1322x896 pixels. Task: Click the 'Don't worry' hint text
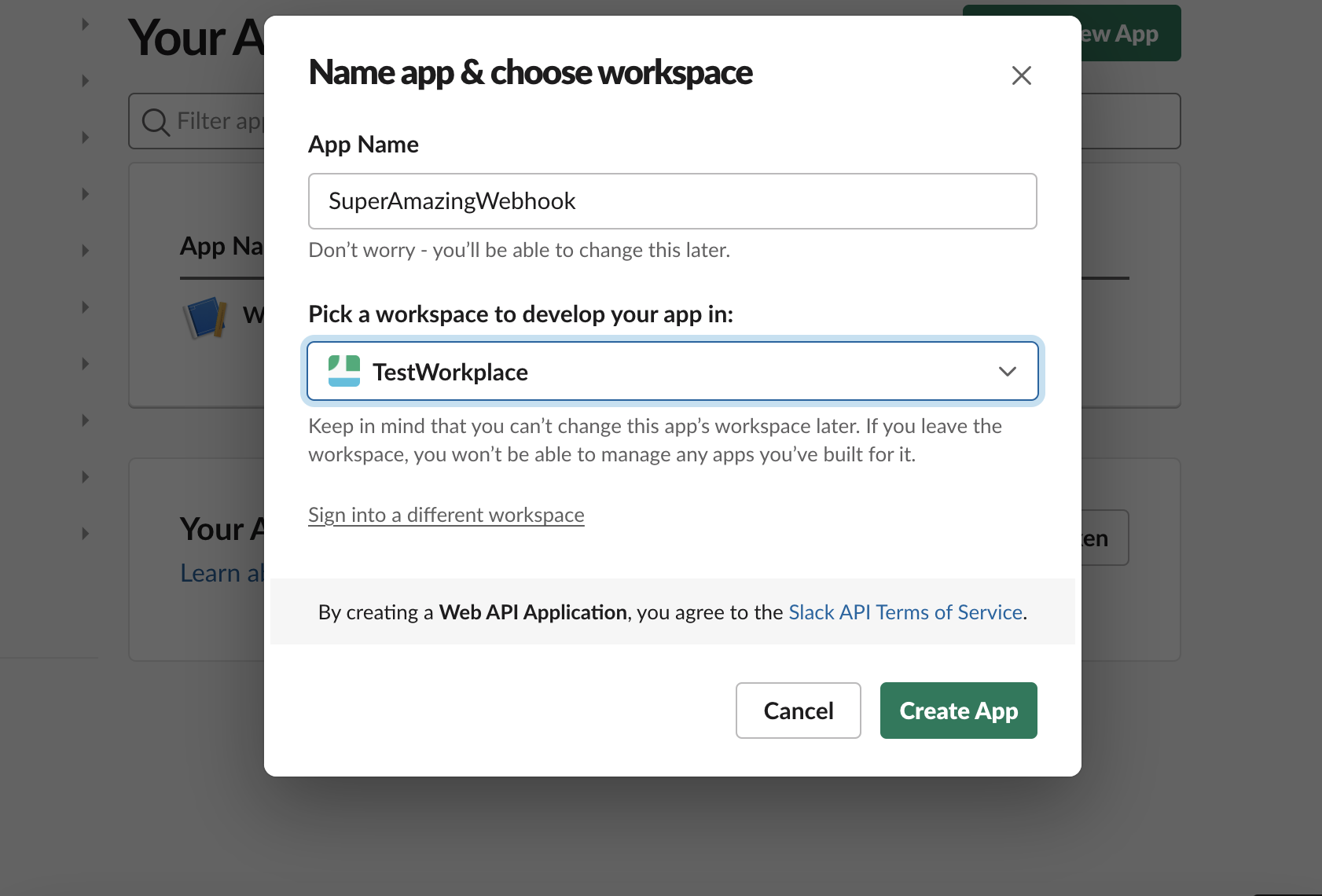coord(520,250)
